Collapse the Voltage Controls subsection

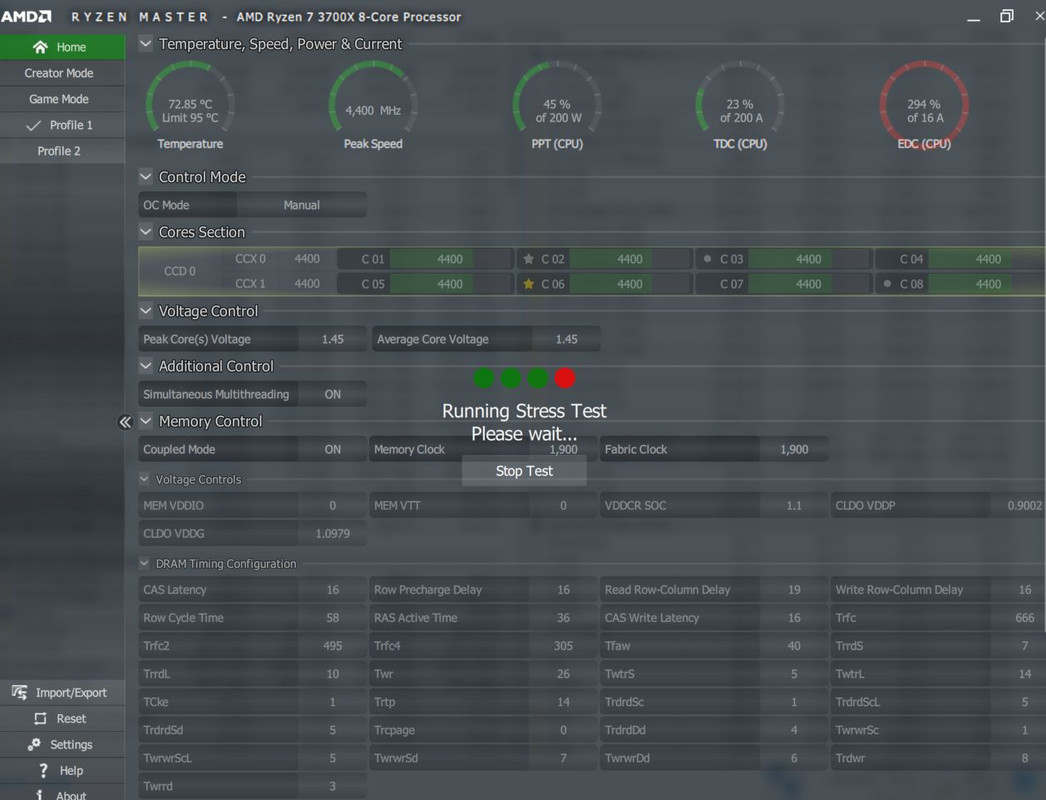point(144,479)
